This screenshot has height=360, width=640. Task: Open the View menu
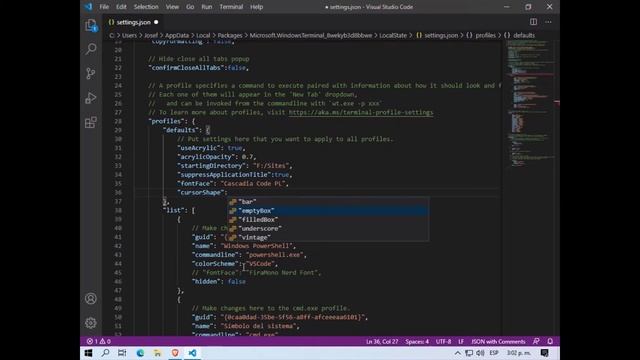(172, 7)
